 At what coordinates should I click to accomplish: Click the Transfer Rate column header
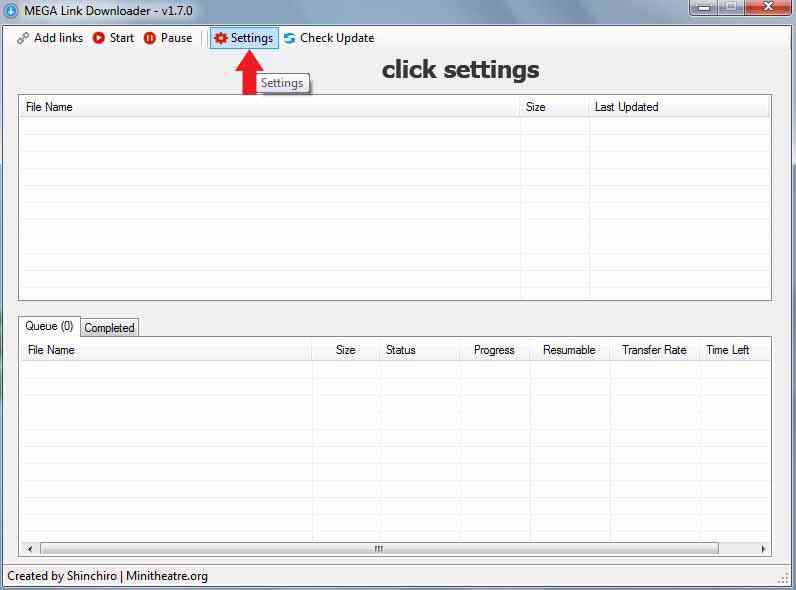pyautogui.click(x=654, y=350)
